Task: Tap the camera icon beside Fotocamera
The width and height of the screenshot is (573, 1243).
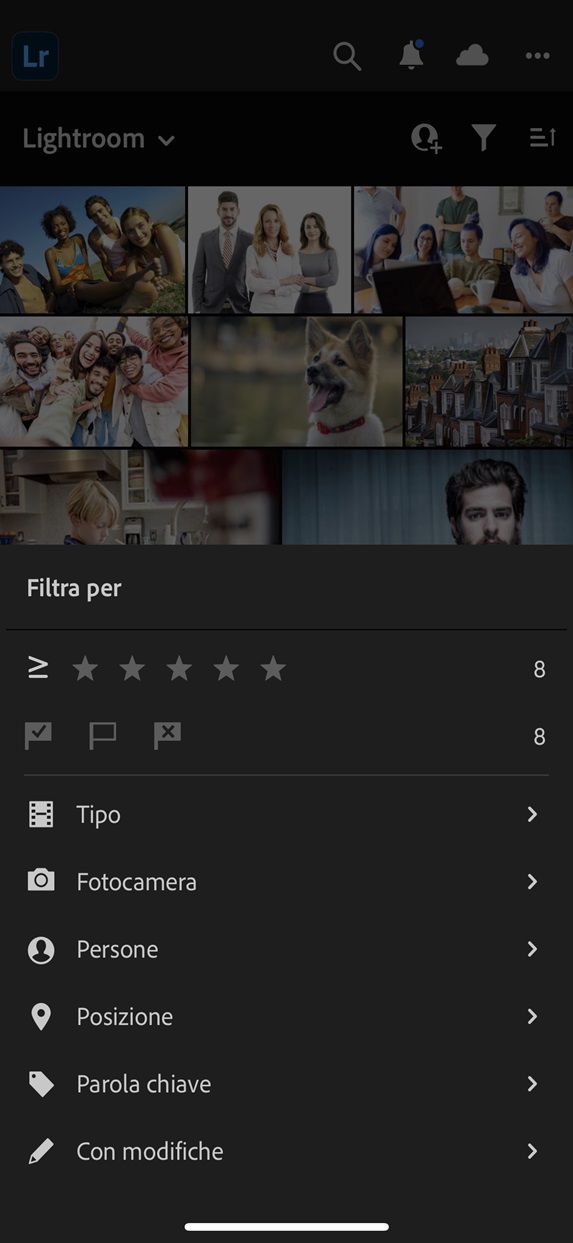Action: [41, 881]
